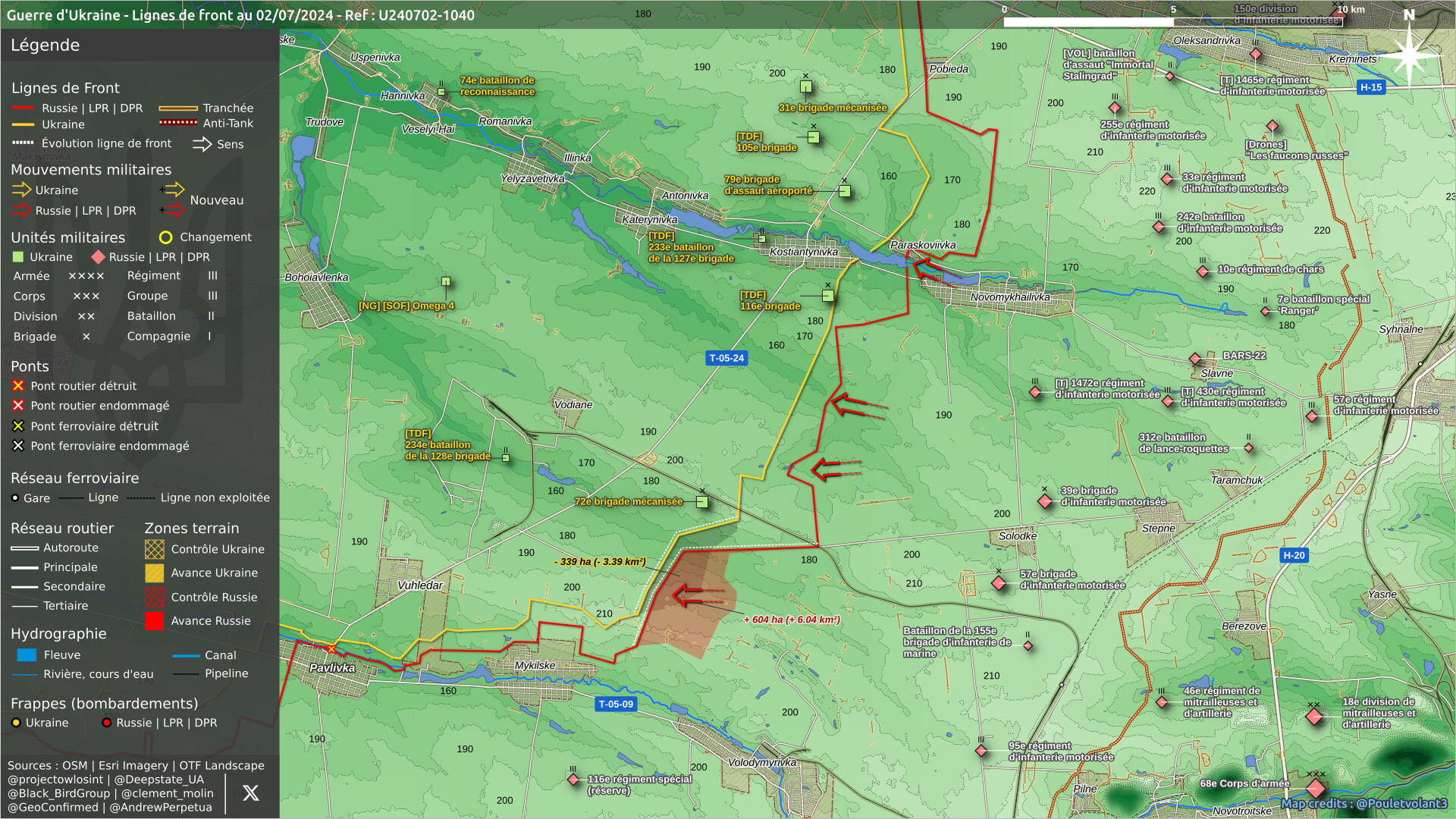Click the +604 ha Russian advance label
The width and height of the screenshot is (1456, 819).
tap(792, 620)
